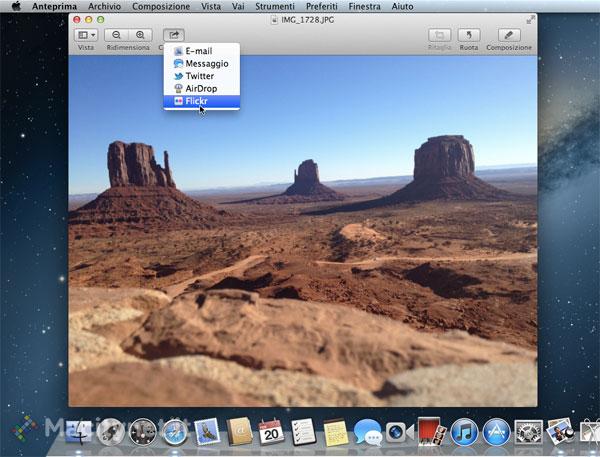Viewport: 600px width, 457px height.
Task: Open the Aiuto help menu
Action: coord(402,6)
